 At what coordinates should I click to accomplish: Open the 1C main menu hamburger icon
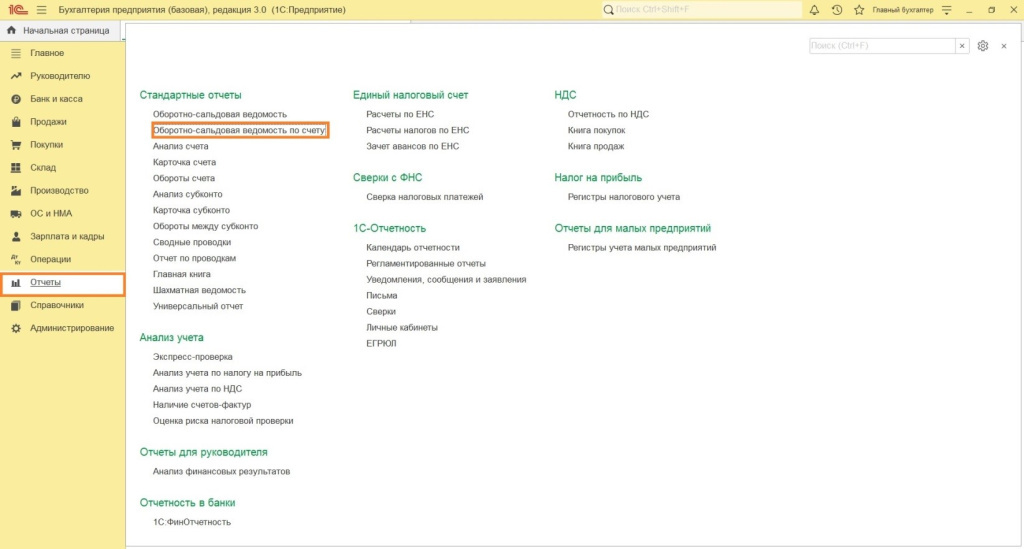[x=42, y=10]
